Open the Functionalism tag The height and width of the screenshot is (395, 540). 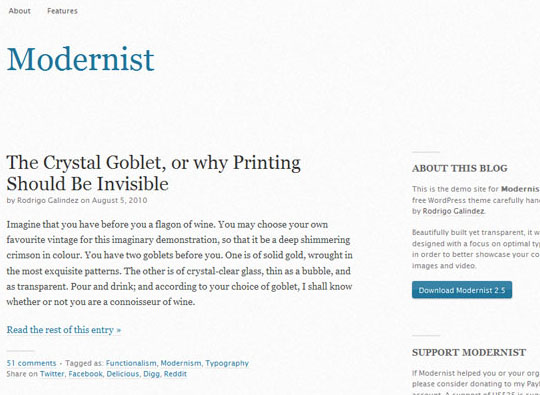pos(131,363)
